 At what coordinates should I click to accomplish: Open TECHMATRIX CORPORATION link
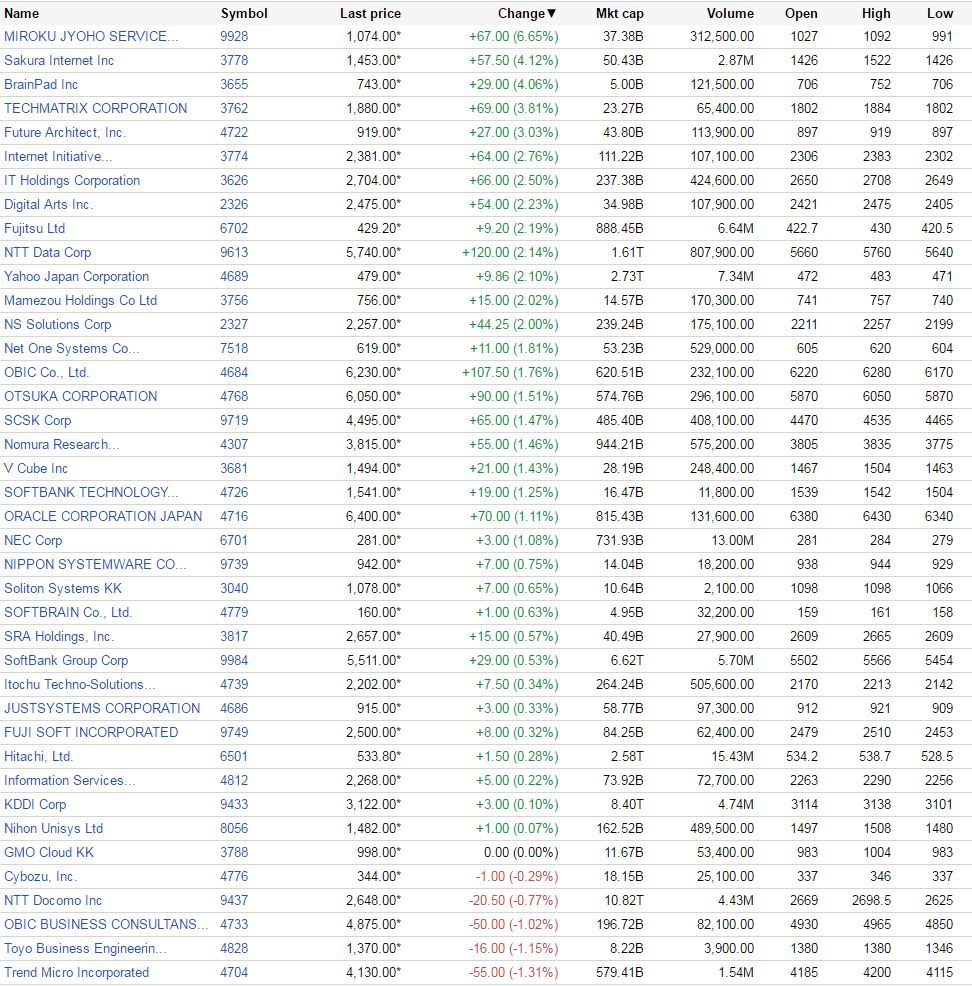[x=96, y=108]
